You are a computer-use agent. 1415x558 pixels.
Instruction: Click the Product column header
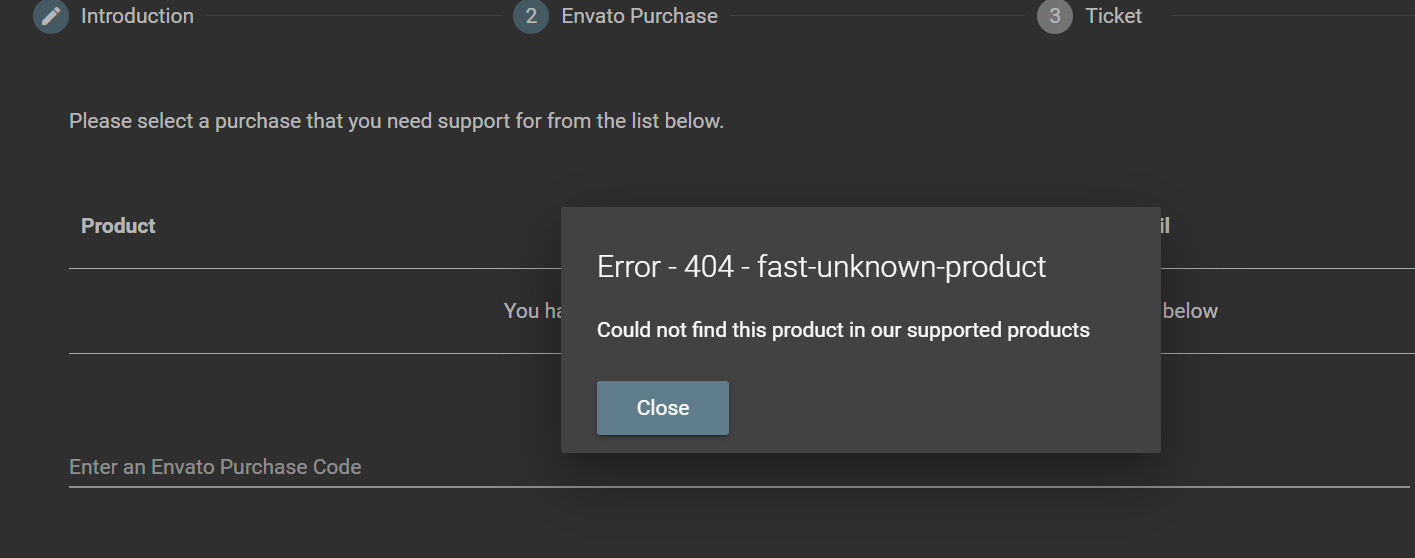coord(118,226)
